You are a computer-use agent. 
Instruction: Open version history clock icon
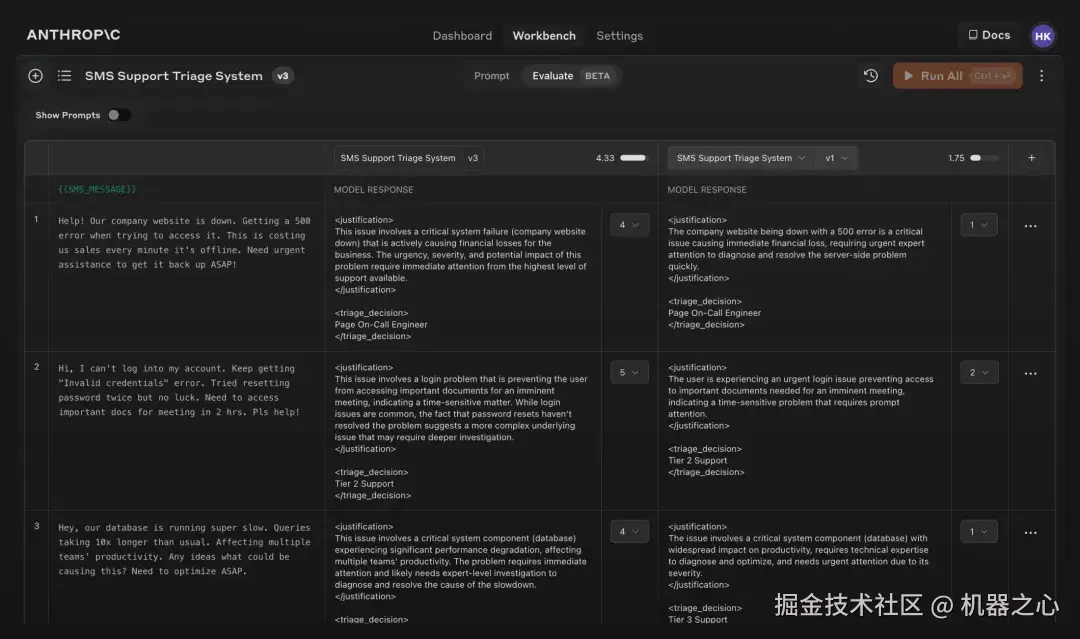click(x=871, y=76)
